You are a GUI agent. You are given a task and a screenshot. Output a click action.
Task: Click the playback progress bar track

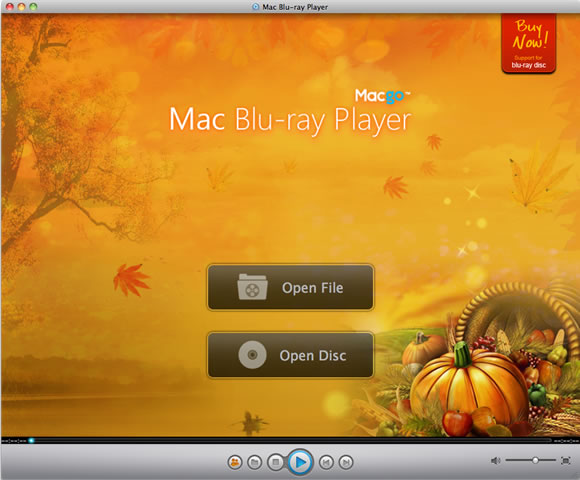(290, 440)
